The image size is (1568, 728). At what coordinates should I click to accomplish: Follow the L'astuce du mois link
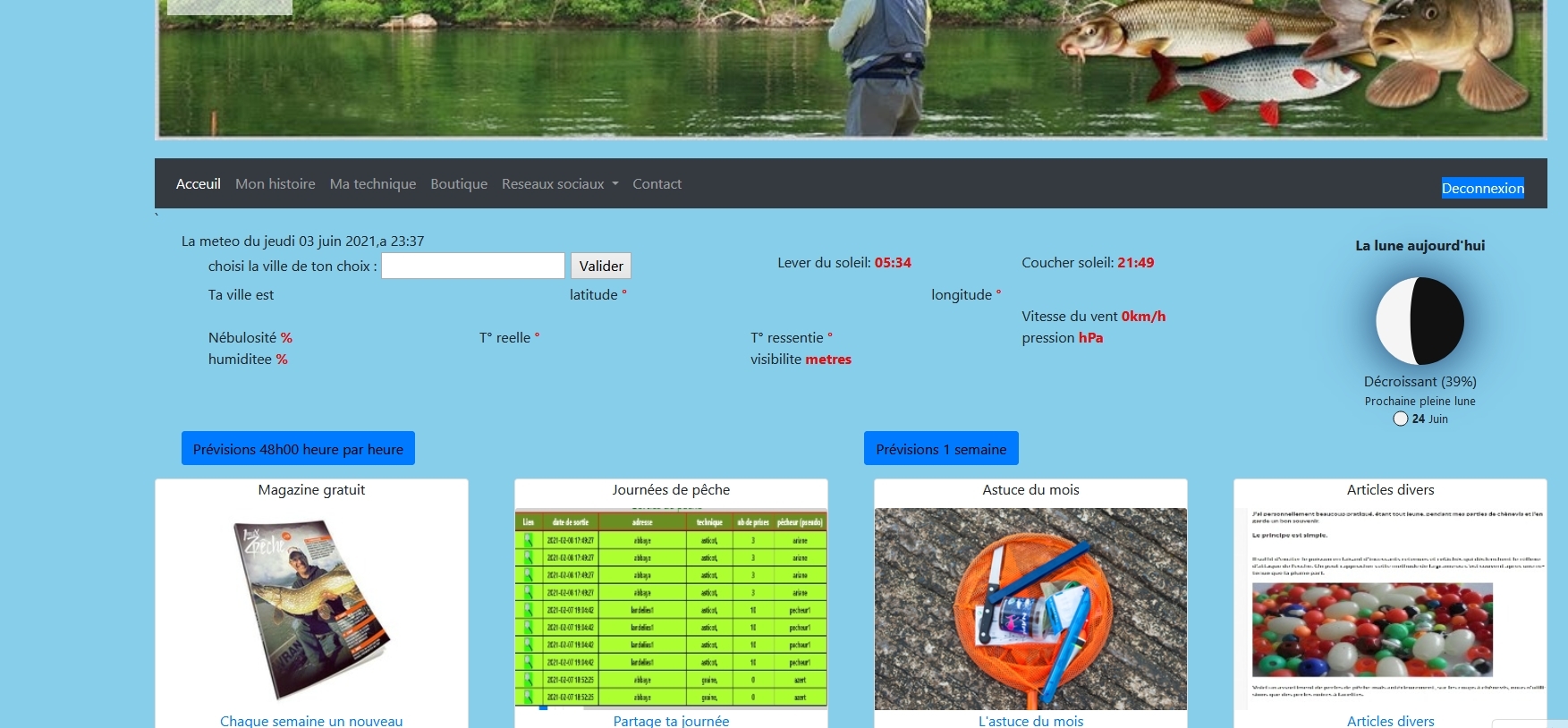[x=1030, y=721]
